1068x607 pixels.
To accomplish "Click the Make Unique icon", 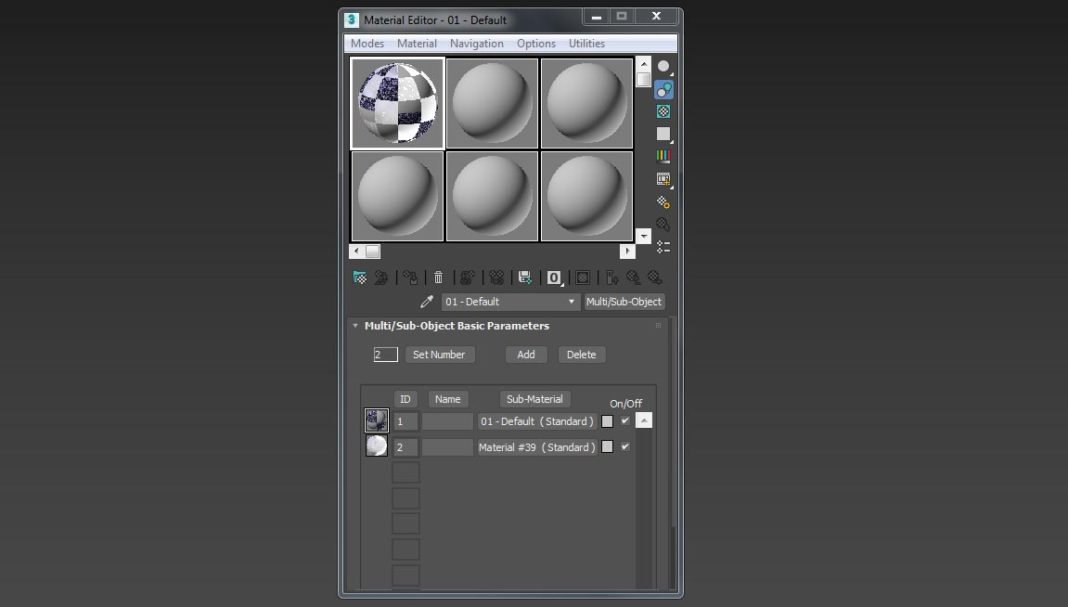I will coord(497,277).
